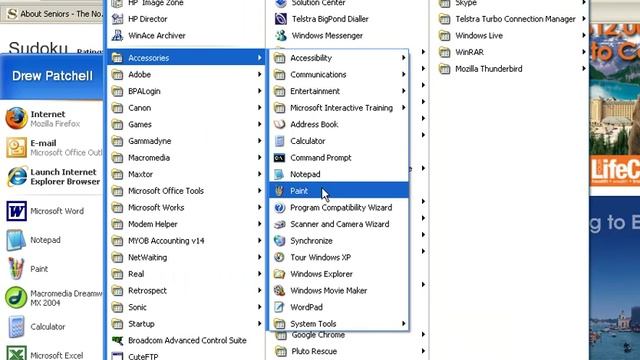Click the Solution Center icon
This screenshot has height=360, width=640.
click(281, 3)
